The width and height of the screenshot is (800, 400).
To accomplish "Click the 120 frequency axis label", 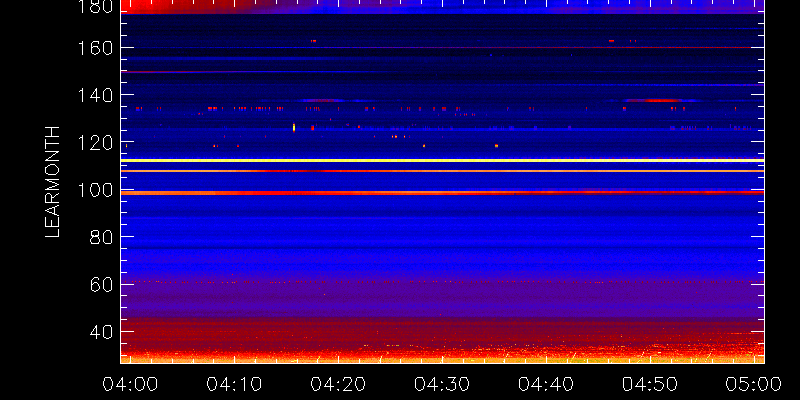I will tap(97, 142).
